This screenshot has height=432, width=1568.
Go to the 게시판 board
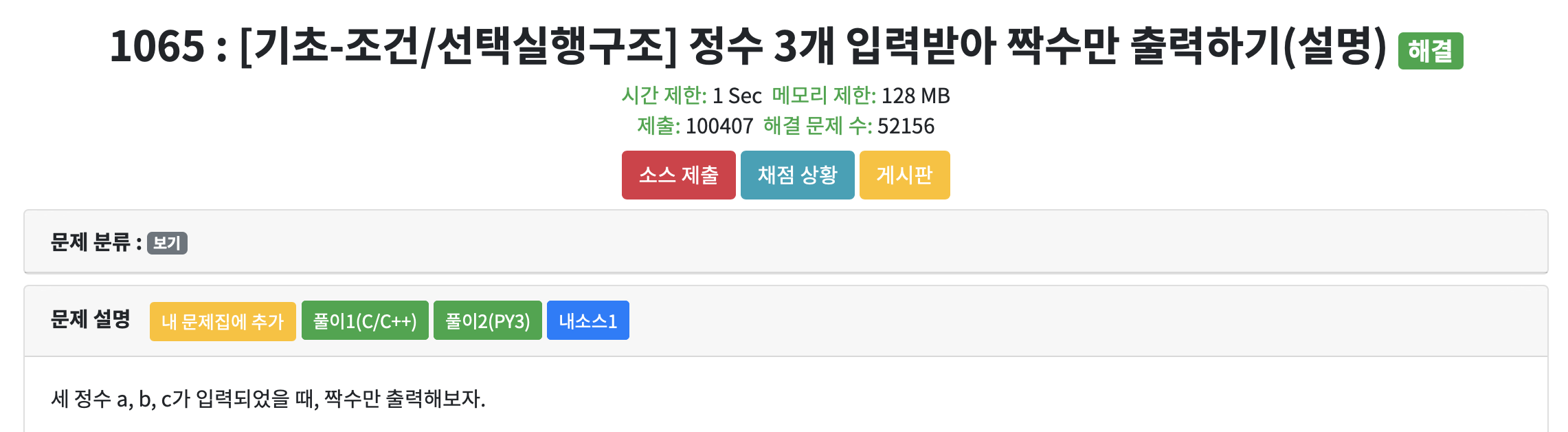pyautogui.click(x=904, y=175)
